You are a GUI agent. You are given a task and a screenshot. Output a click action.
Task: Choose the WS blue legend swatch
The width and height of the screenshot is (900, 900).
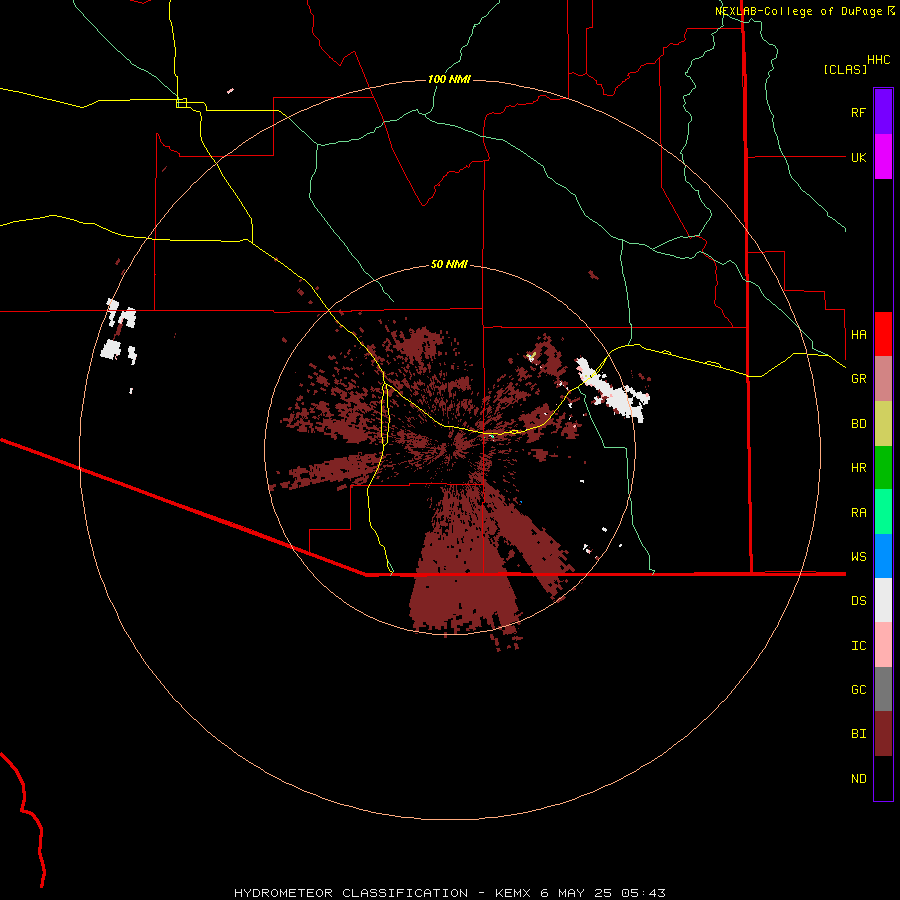coord(883,556)
